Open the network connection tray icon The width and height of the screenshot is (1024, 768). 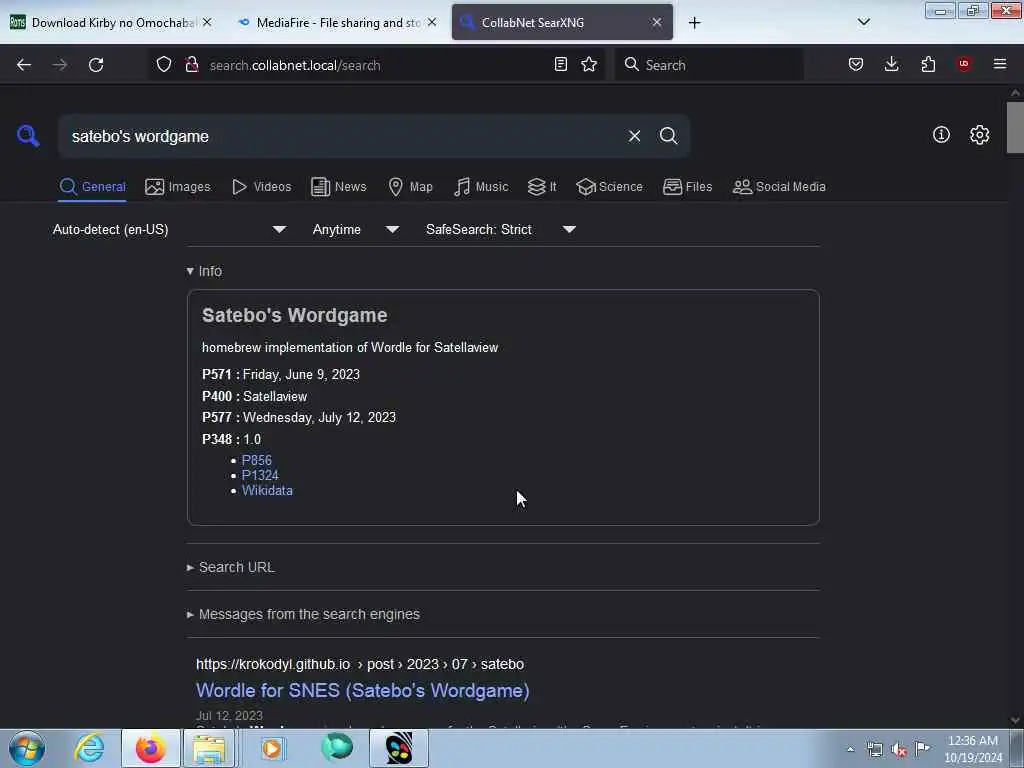[875, 750]
